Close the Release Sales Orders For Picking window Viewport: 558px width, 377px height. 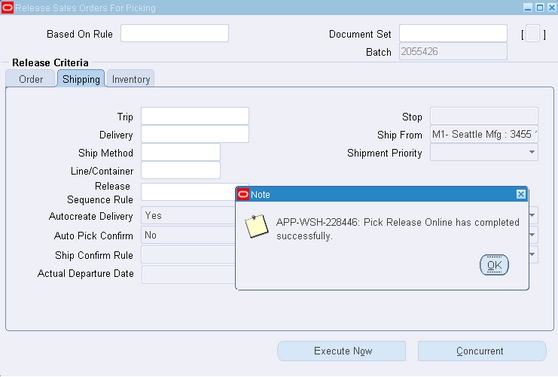pyautogui.click(x=552, y=7)
